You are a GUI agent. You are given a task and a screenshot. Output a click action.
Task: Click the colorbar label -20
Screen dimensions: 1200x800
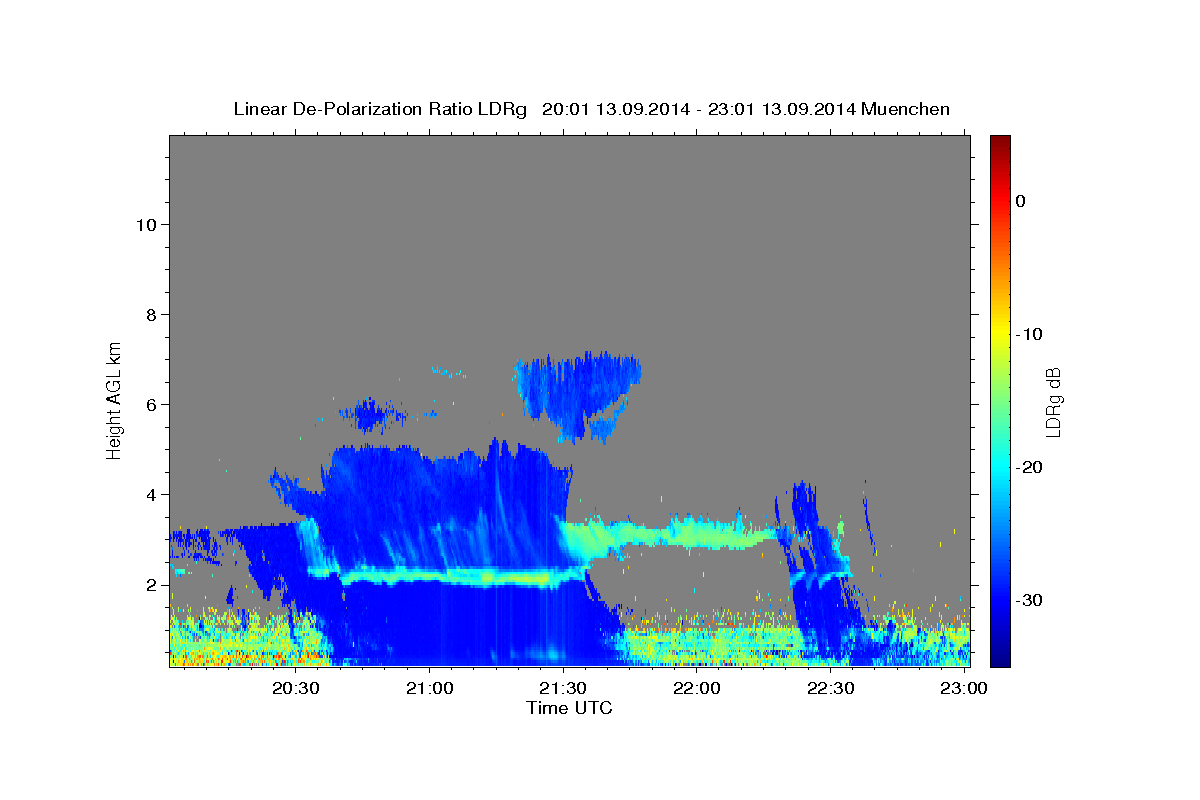point(1029,467)
